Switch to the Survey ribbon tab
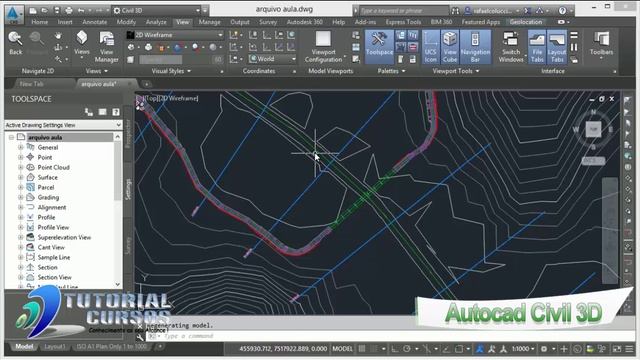This screenshot has width=640, height=360. (x=268, y=22)
